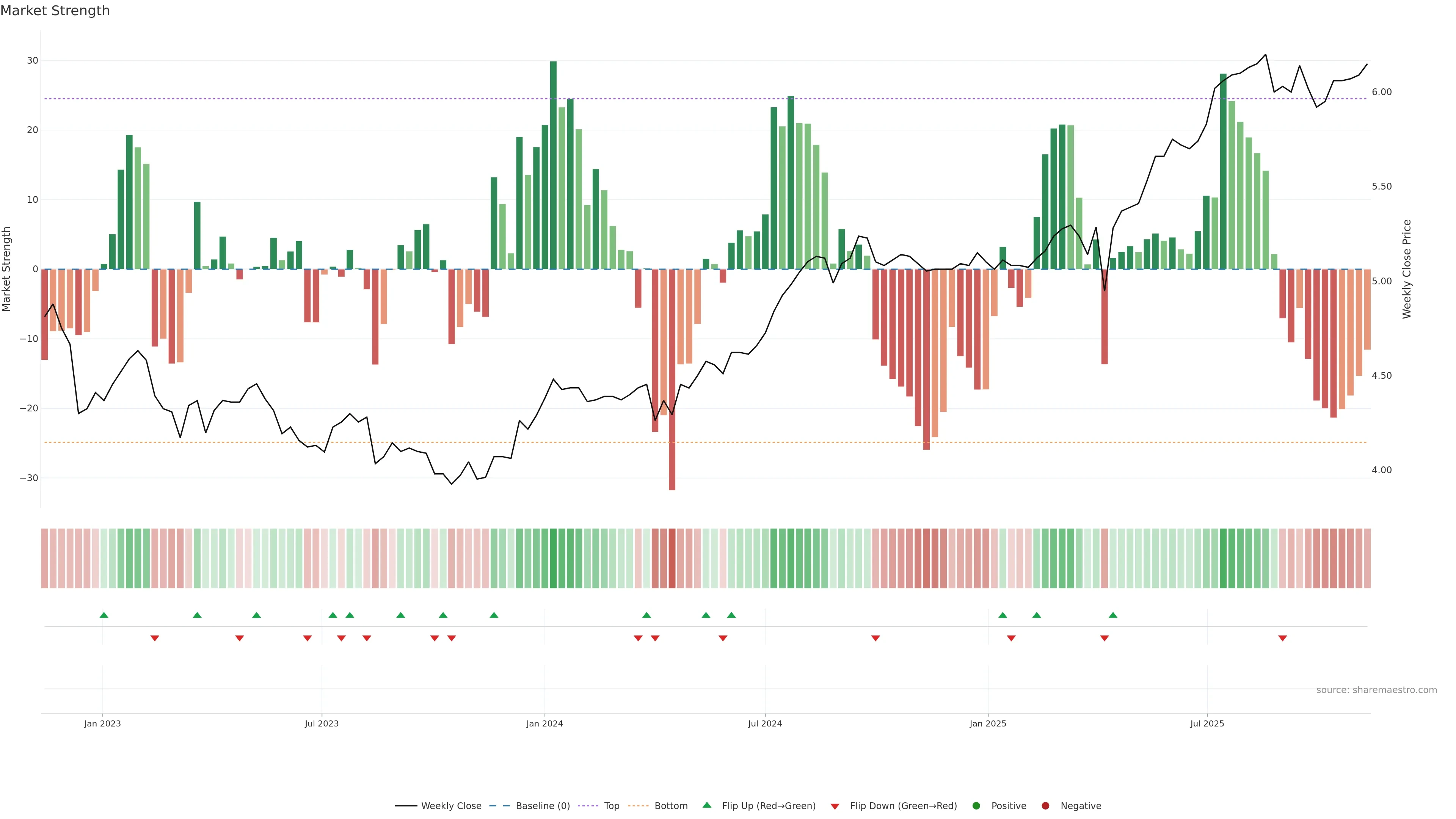Click the dark red Negative circle legend icon

pyautogui.click(x=1045, y=806)
